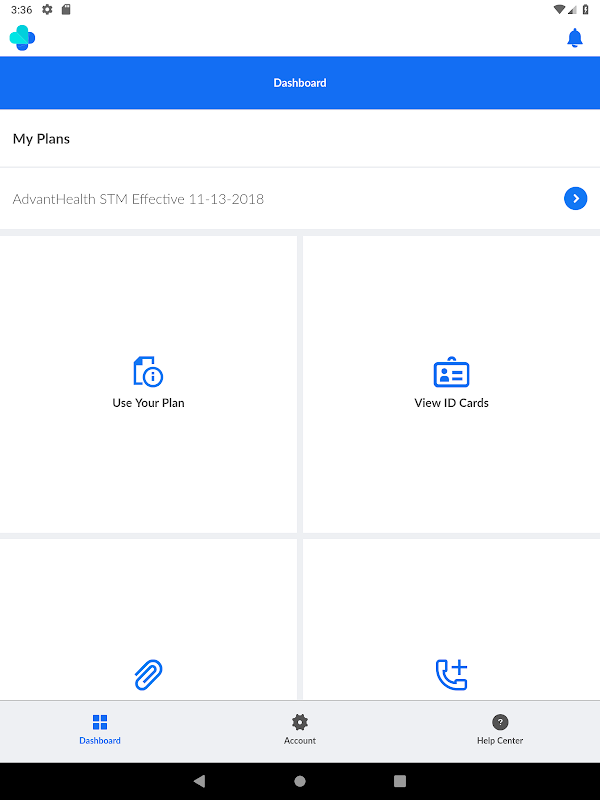Click the My Plans heading
The height and width of the screenshot is (800, 600).
(41, 139)
